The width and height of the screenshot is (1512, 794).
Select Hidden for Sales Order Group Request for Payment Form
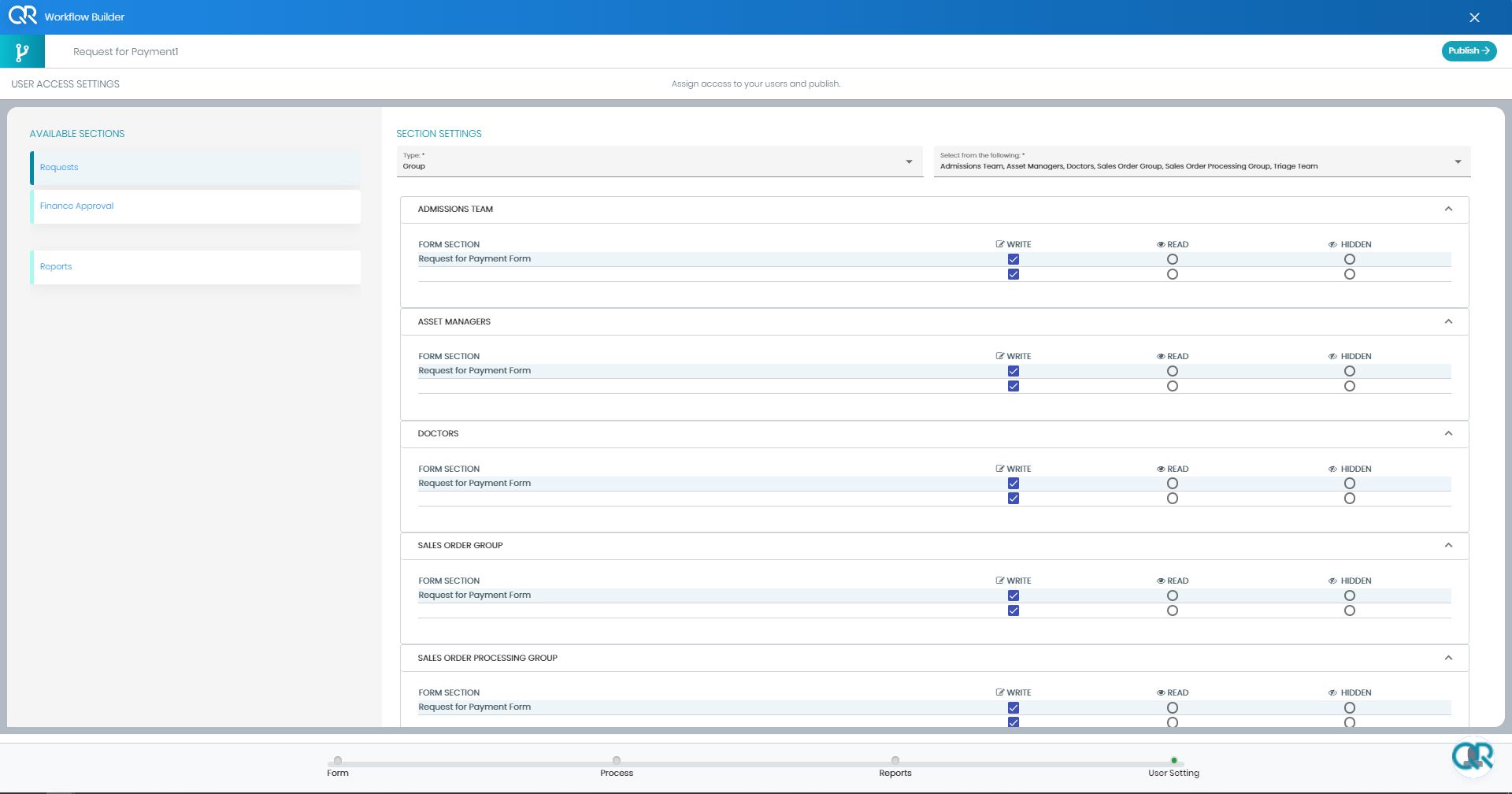click(1350, 595)
